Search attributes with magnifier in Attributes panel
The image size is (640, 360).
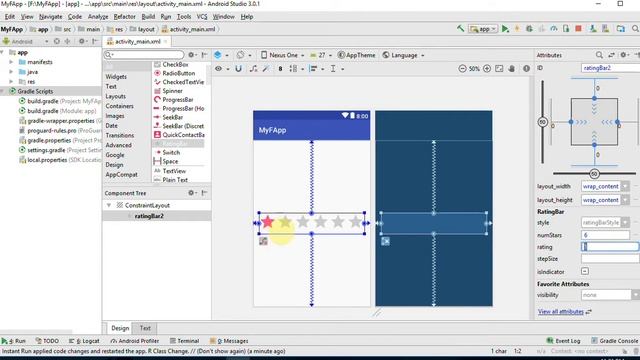[599, 55]
